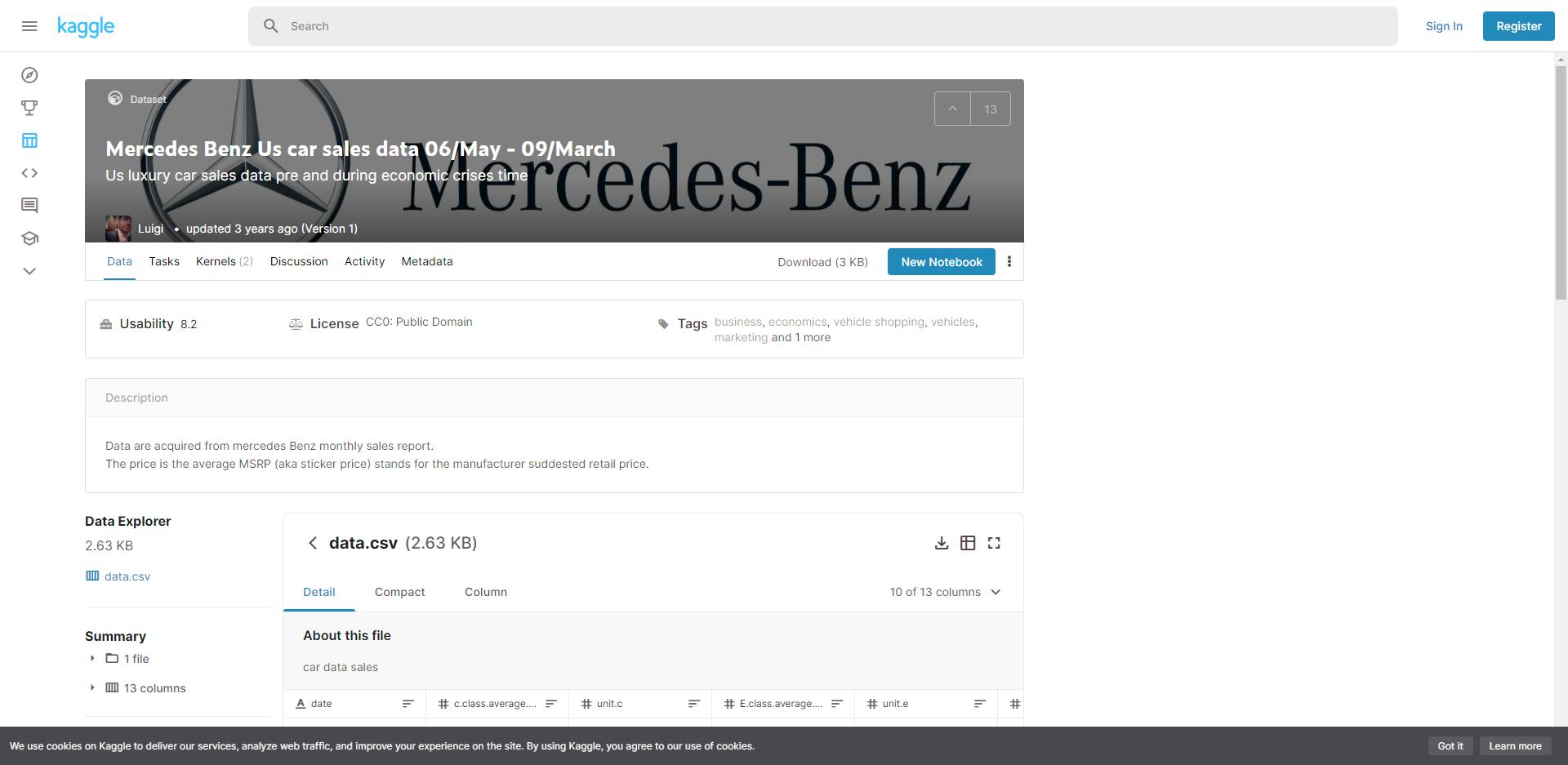This screenshot has width=1568, height=765.
Task: Click the dataset title text
Action: tap(361, 149)
